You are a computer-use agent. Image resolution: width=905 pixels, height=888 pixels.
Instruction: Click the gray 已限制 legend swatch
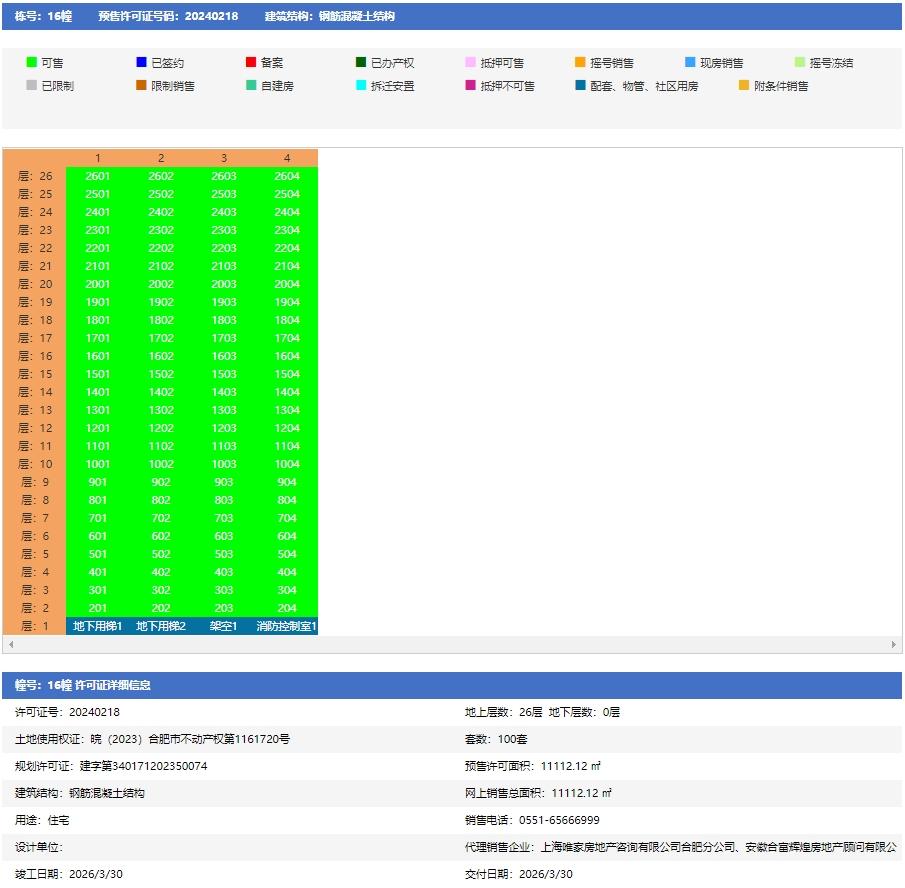32,85
